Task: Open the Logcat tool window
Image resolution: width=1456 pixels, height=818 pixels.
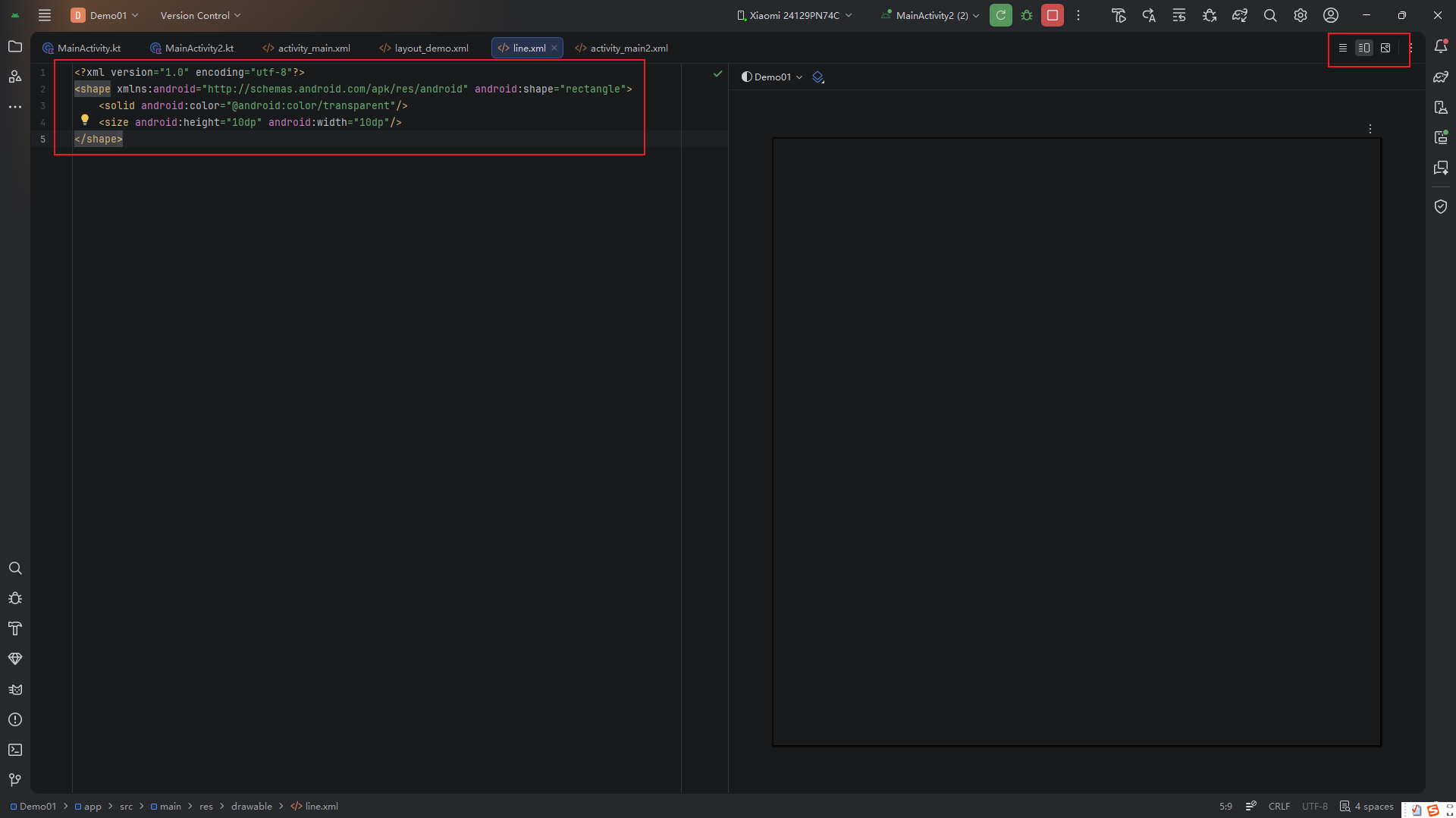Action: [x=15, y=689]
